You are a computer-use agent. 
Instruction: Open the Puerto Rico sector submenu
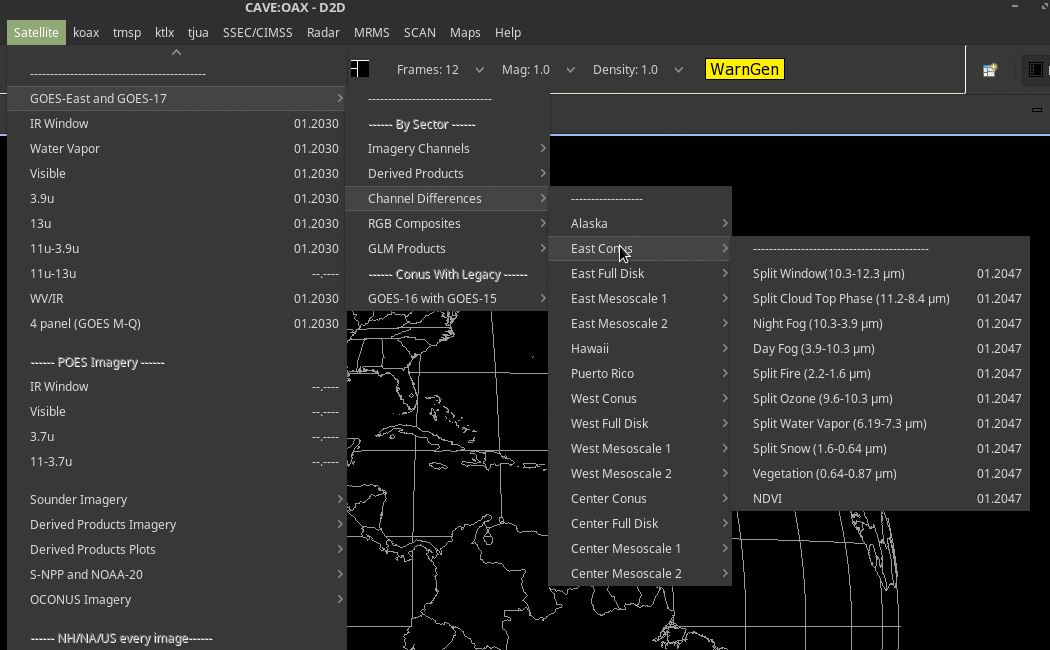pos(603,373)
